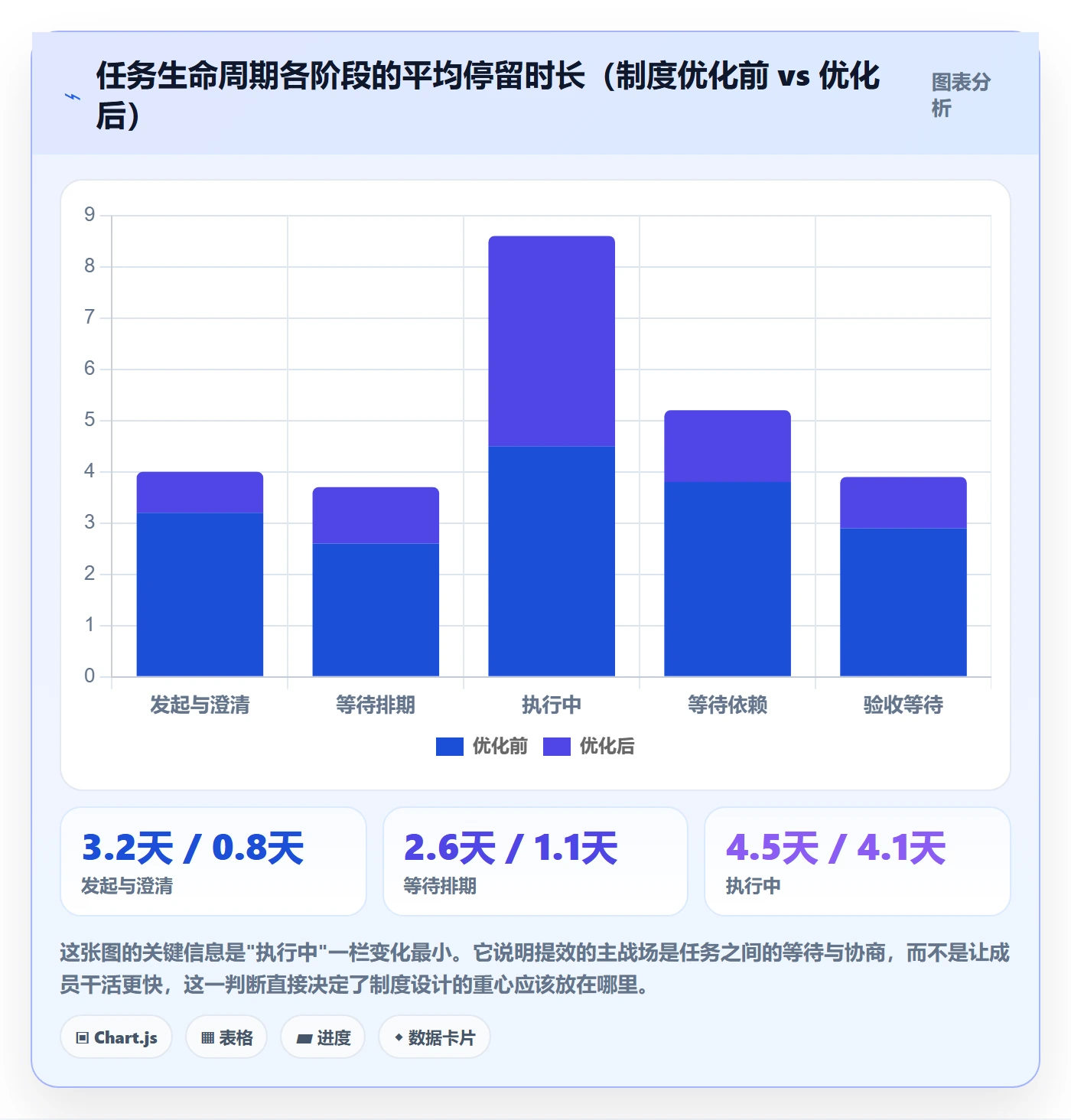
Task: Select the 表格 tag
Action: coord(226,1037)
